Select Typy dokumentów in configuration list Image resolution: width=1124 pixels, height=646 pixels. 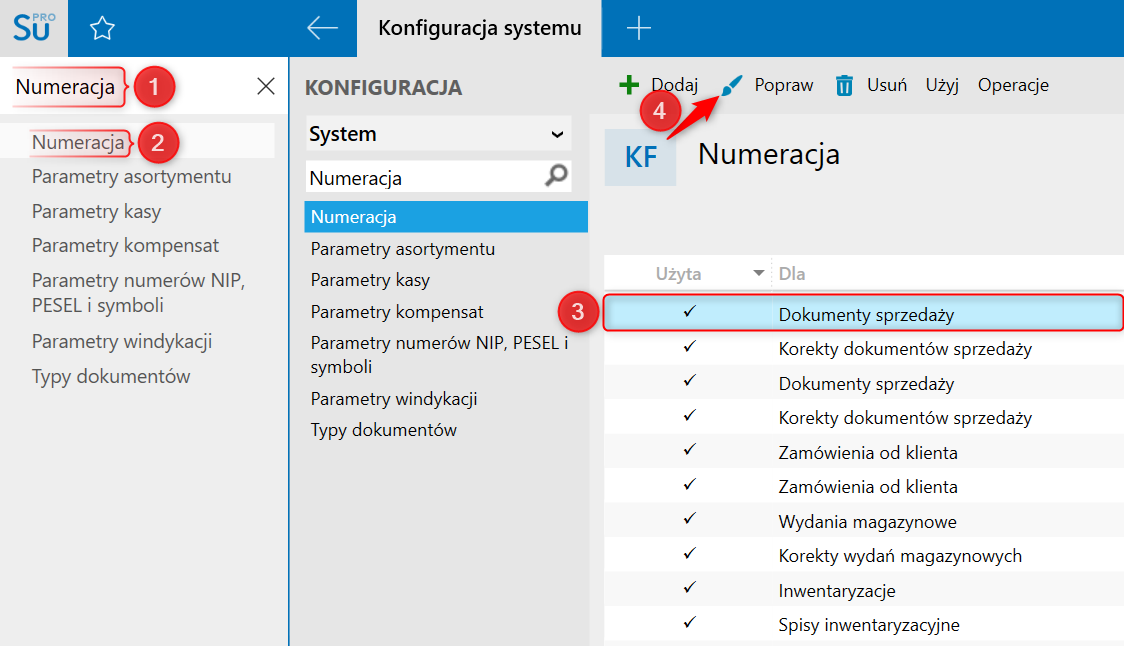click(x=383, y=430)
